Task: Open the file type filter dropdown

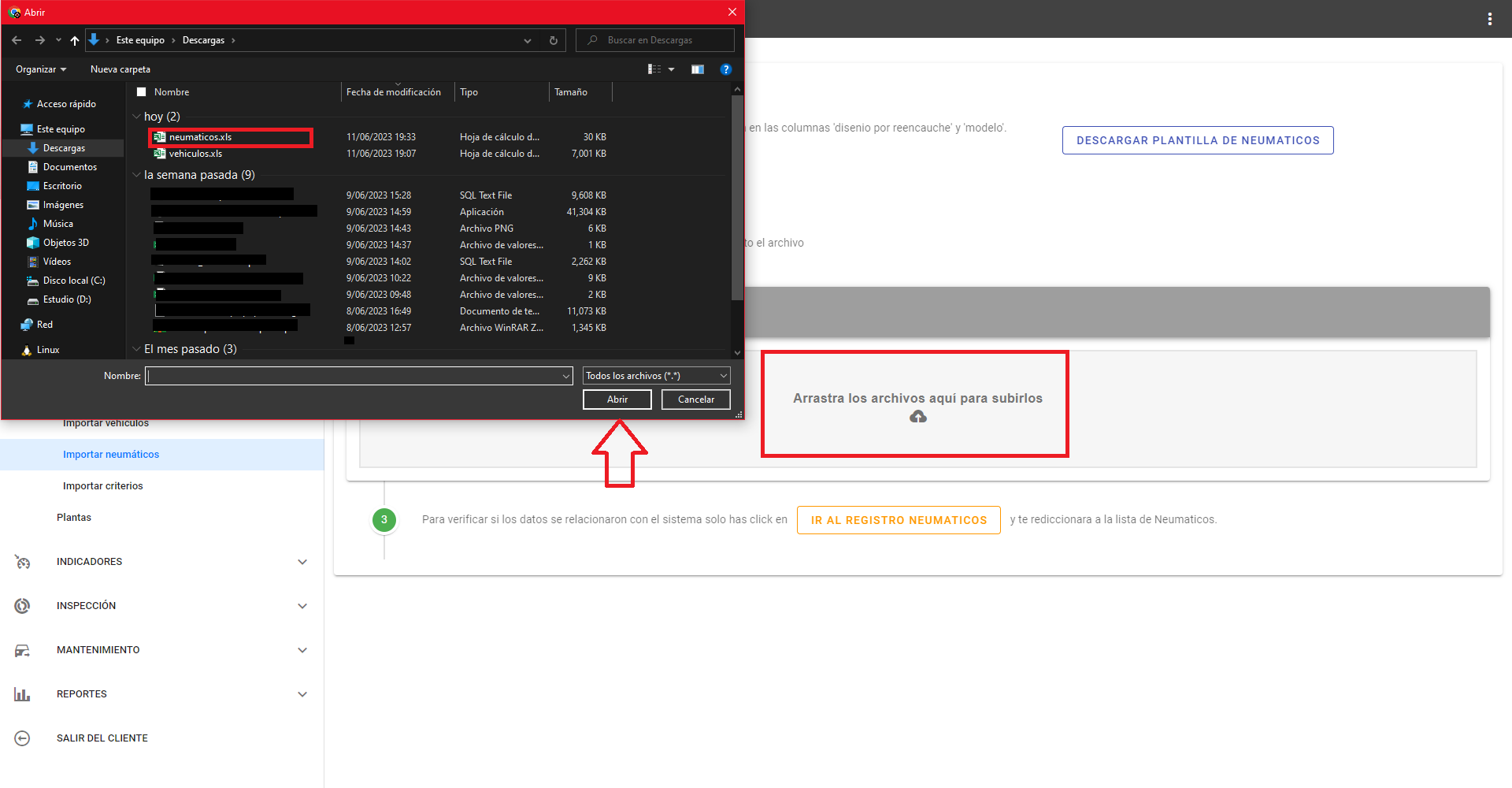Action: 656,376
